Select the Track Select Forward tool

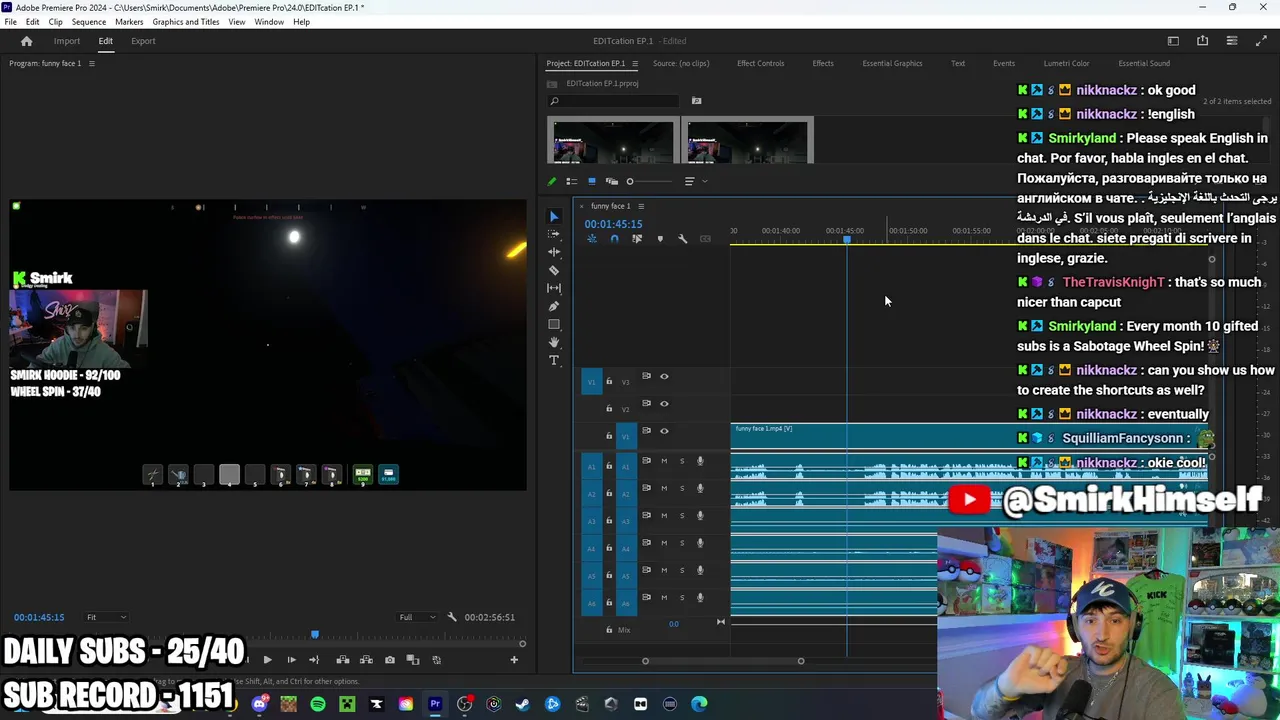[554, 234]
